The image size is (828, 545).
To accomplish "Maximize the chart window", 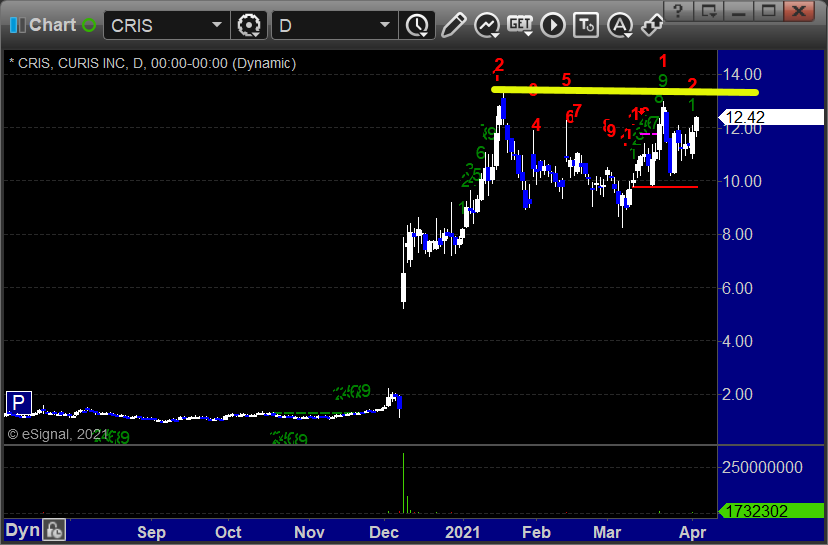I will [x=768, y=11].
